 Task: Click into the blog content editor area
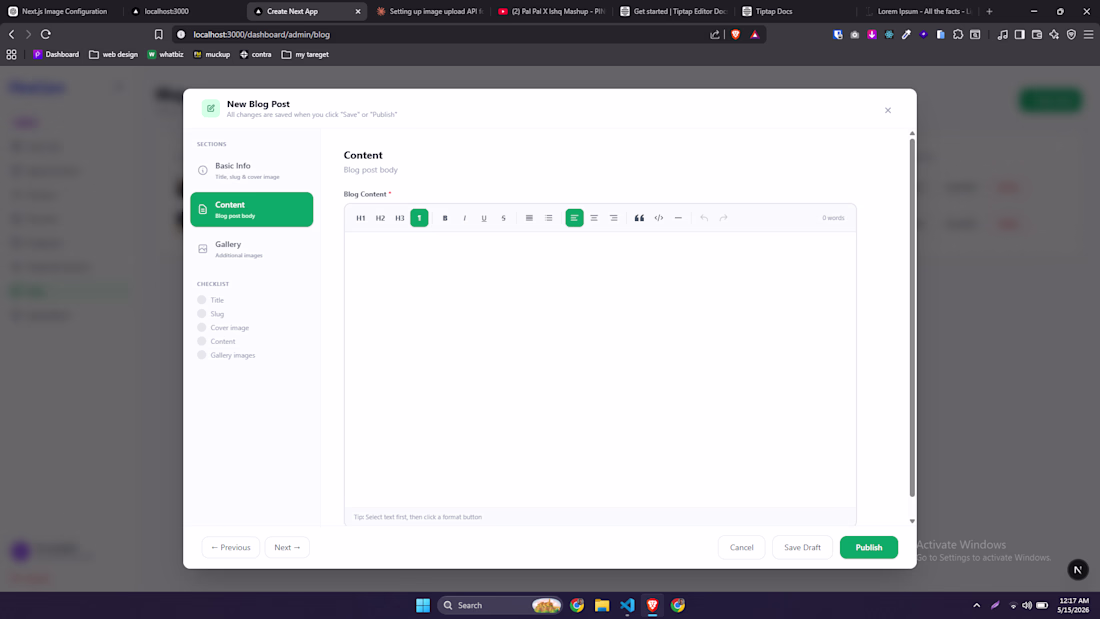click(600, 368)
